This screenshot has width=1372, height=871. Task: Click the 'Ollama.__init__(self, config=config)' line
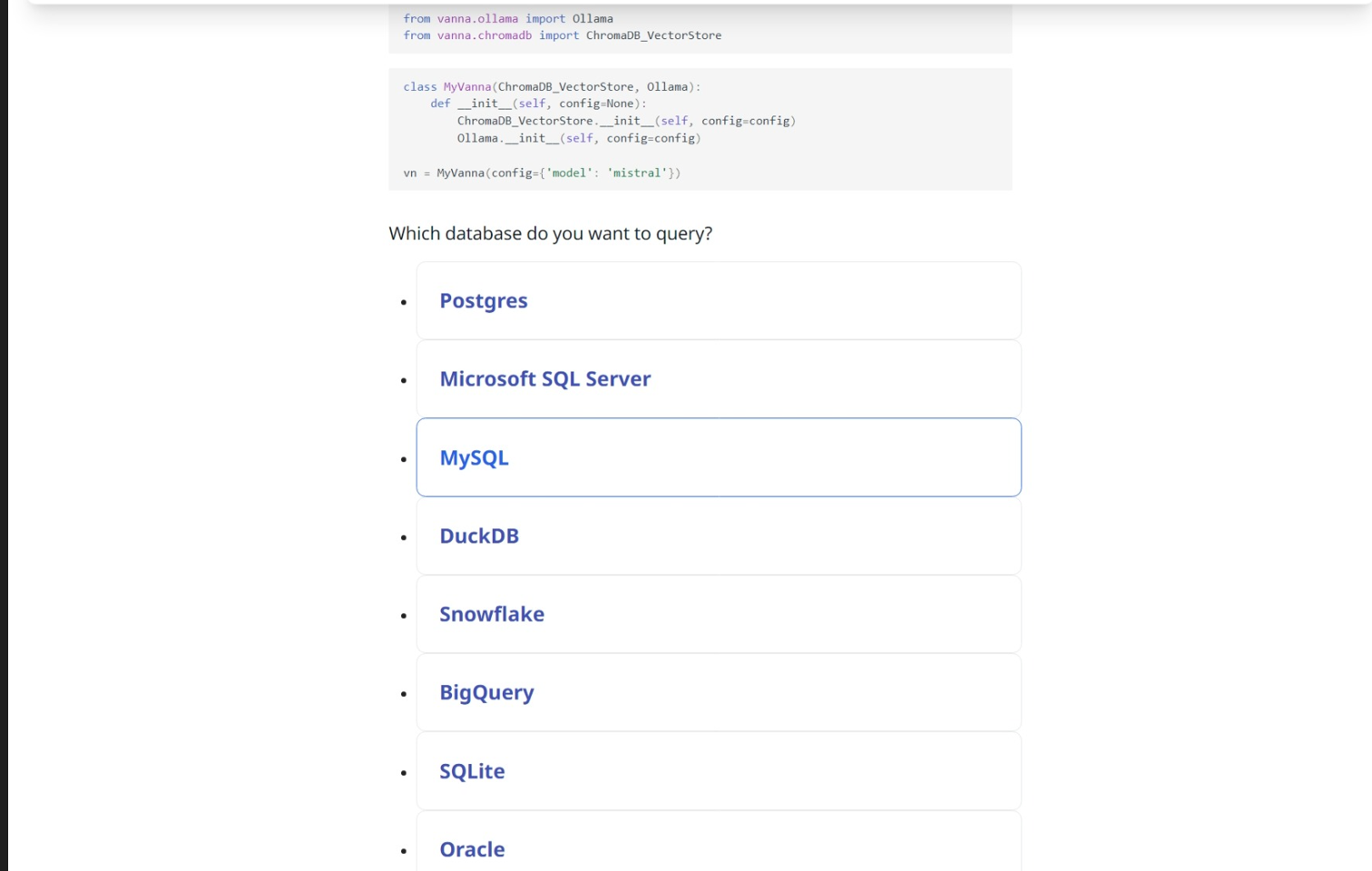click(x=579, y=138)
